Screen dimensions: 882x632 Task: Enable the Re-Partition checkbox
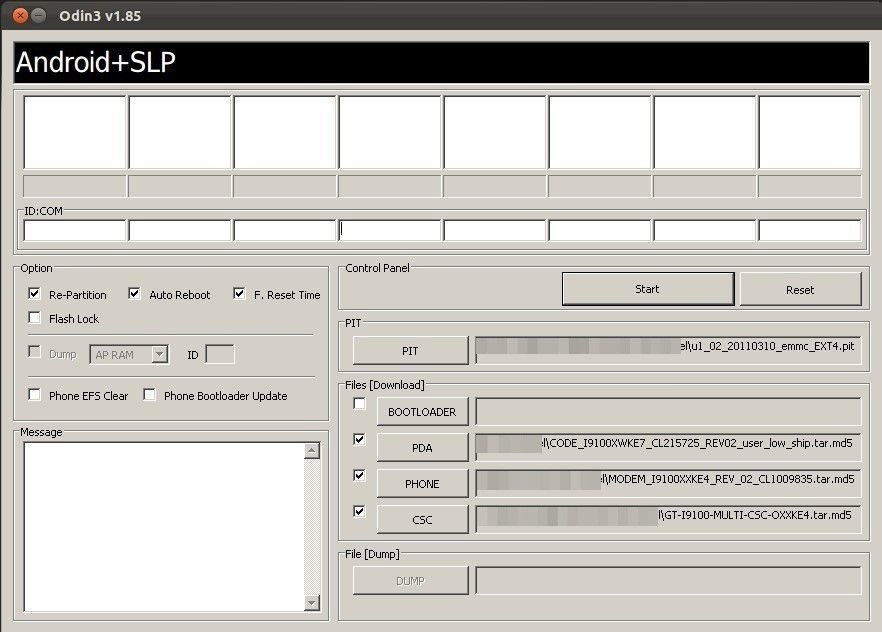tap(34, 294)
